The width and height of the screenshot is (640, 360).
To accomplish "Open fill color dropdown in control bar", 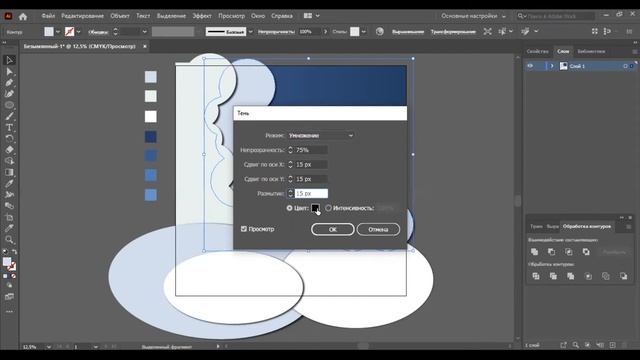I will pyautogui.click(x=58, y=32).
